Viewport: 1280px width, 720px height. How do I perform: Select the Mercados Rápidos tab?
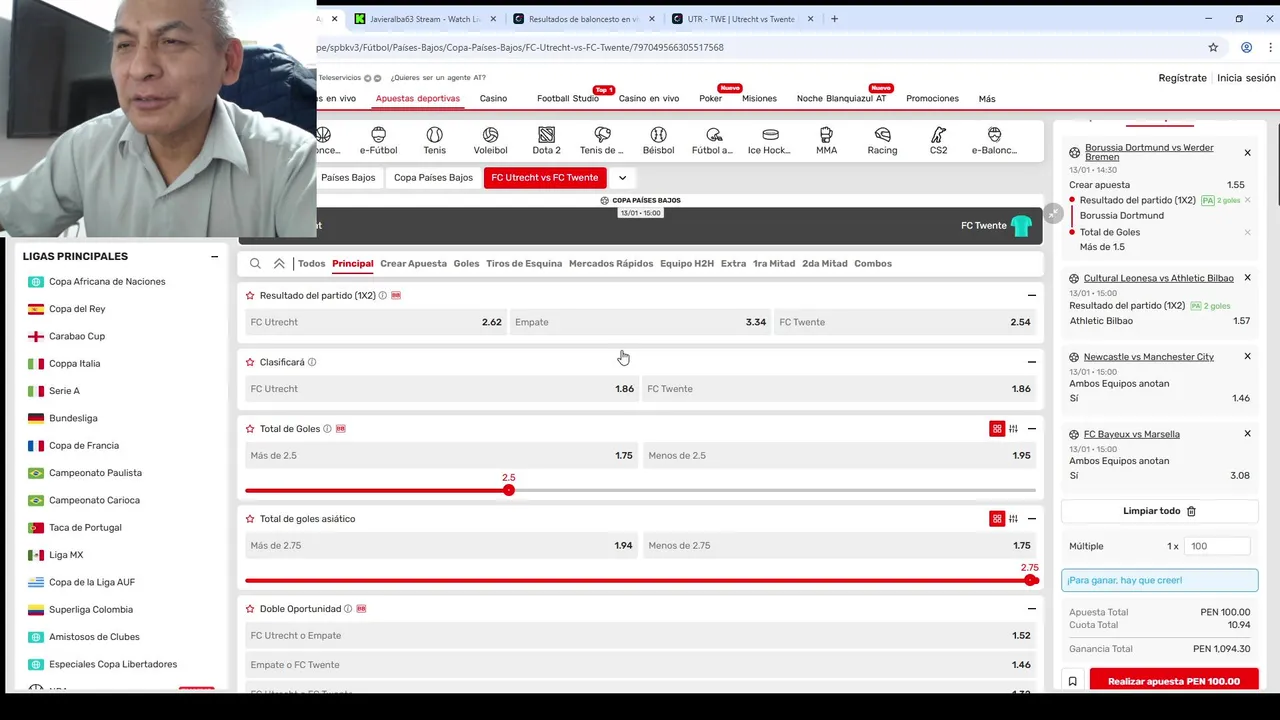611,264
